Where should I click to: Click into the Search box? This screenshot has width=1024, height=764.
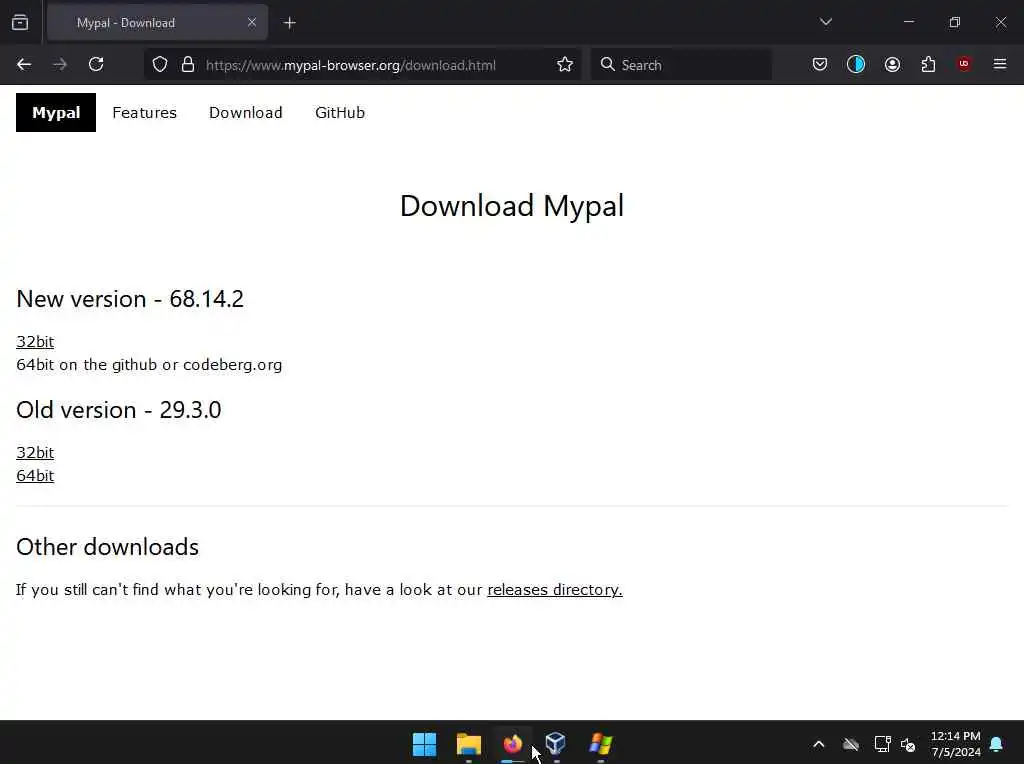(x=680, y=65)
